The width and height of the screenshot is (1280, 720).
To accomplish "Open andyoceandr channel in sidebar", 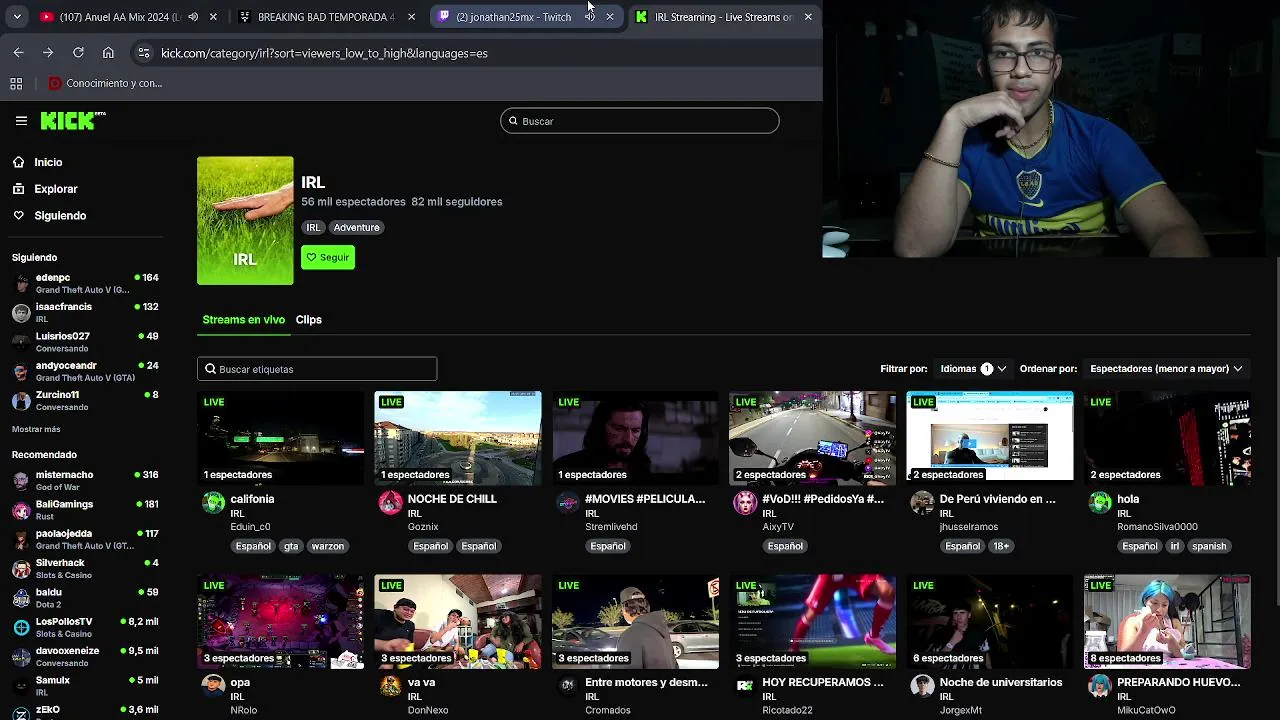I will pyautogui.click(x=85, y=371).
